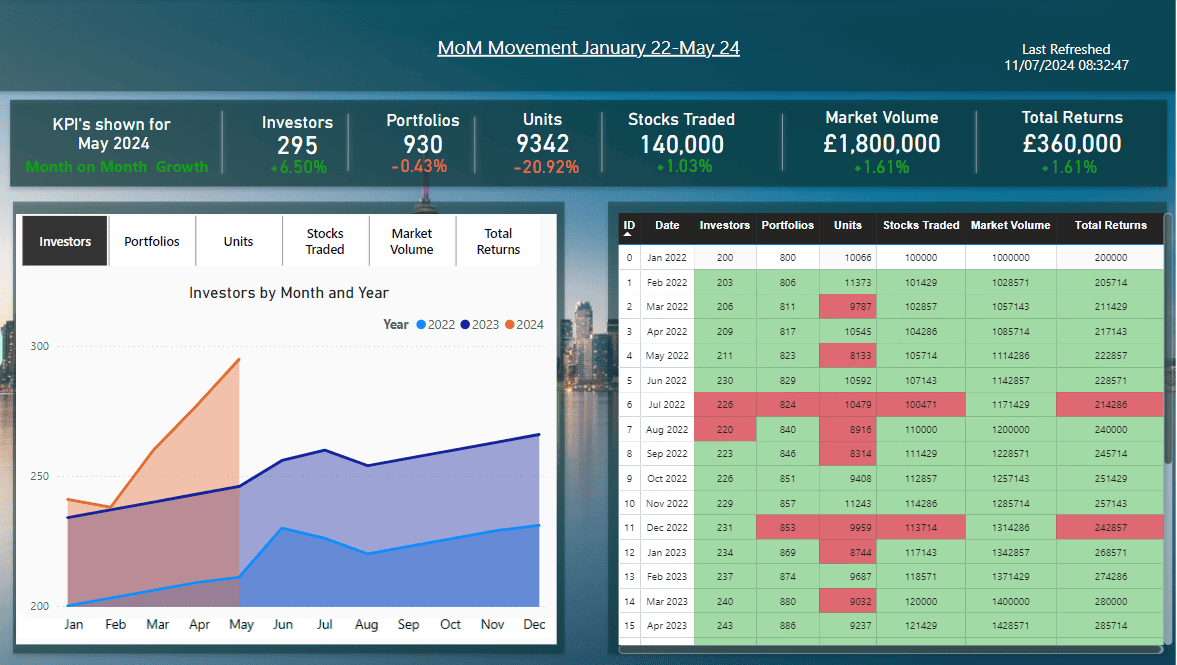
Task: Sort table by Market Volume column header
Action: [x=1010, y=226]
